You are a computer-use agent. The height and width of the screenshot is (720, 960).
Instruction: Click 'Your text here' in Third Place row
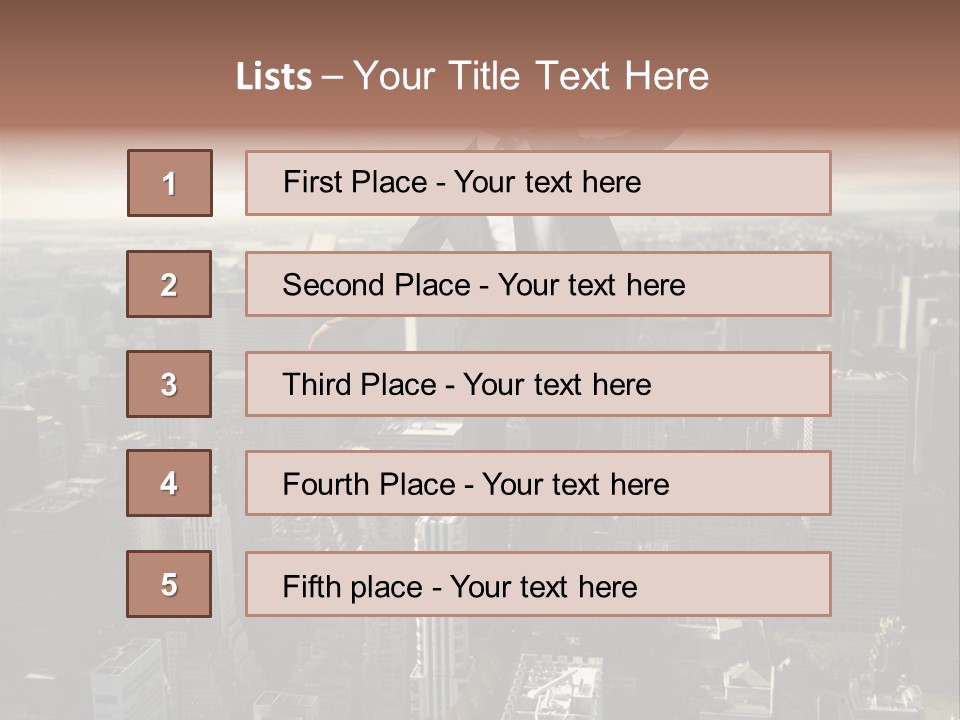pyautogui.click(x=557, y=385)
